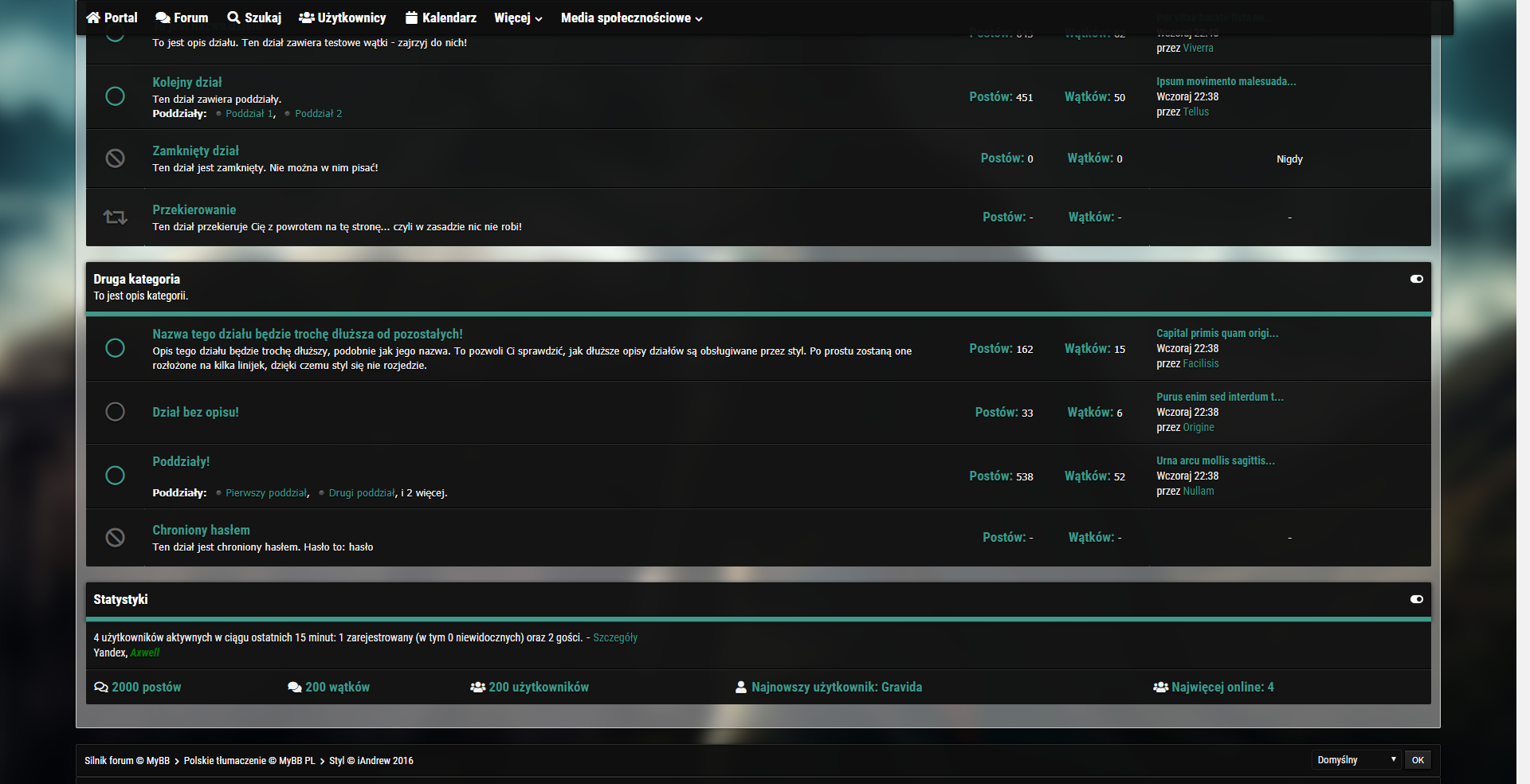Open user profile Axwell in online list
Viewport: 1530px width, 784px height.
click(x=145, y=653)
